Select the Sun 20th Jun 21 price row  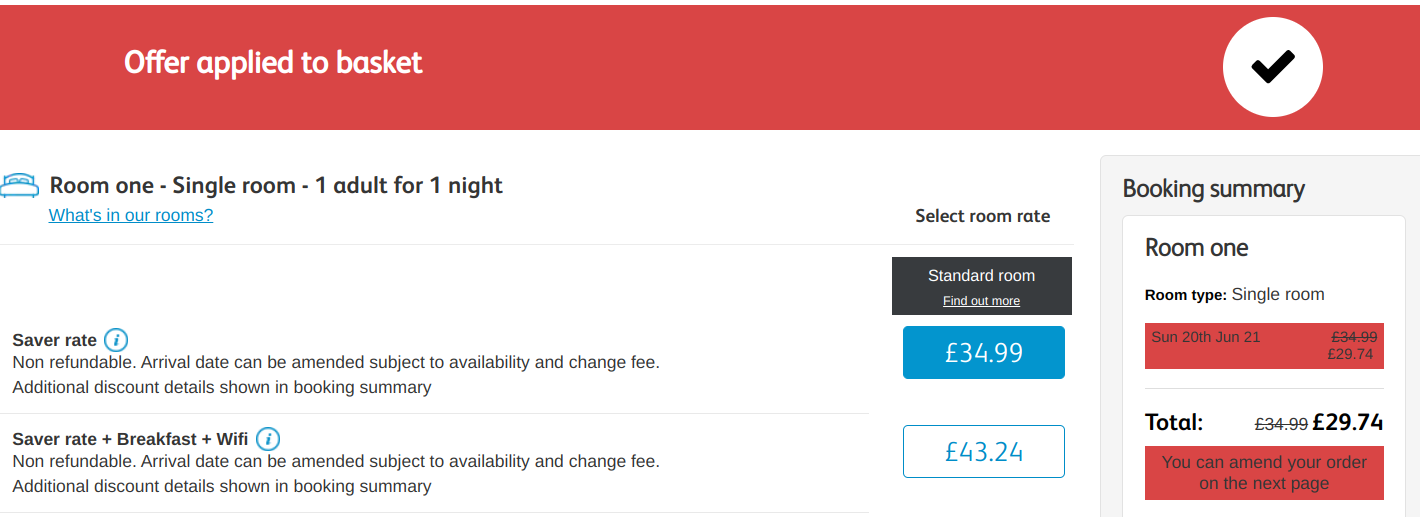[x=1263, y=345]
